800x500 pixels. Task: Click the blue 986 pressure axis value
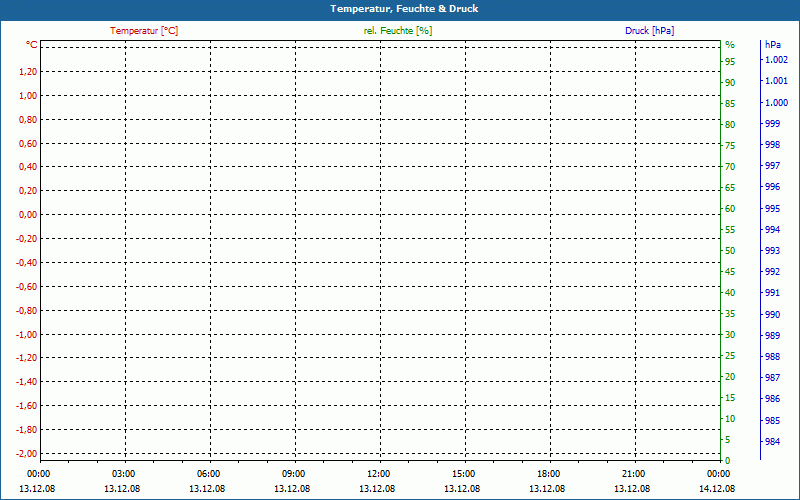772,399
